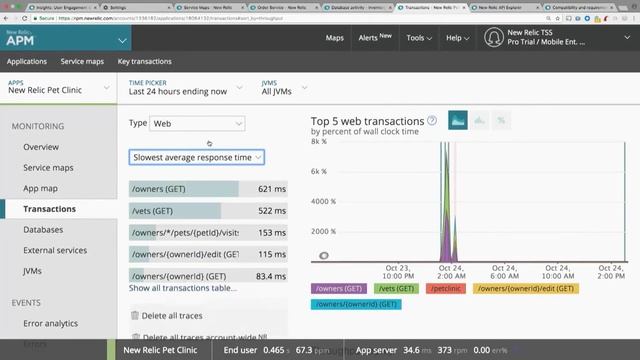Open the Type dropdown set to Web
The image size is (640, 360).
197,124
